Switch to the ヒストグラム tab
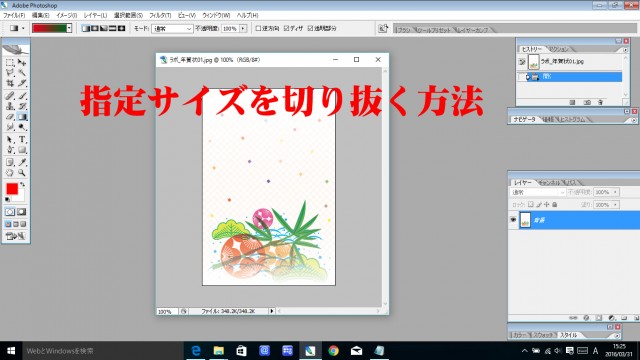 (x=573, y=120)
